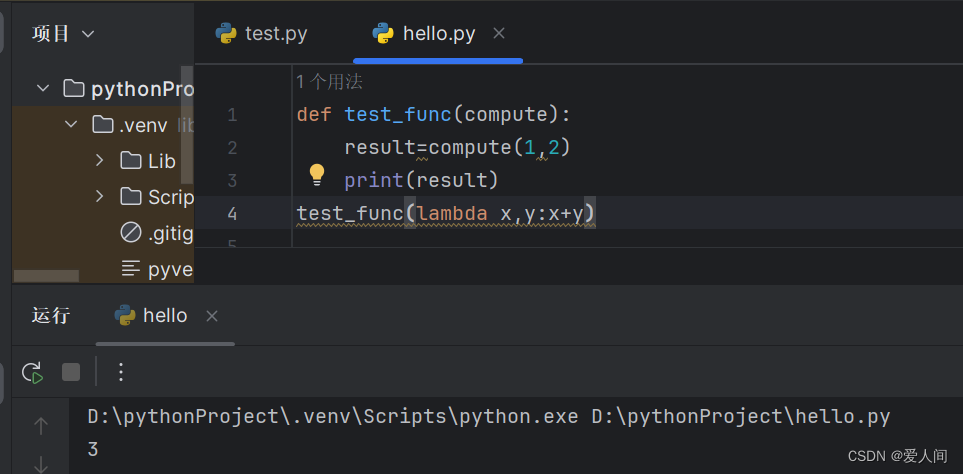Click the project tree horizontal scrollbar
Screen dimensions: 963x474
(46, 276)
